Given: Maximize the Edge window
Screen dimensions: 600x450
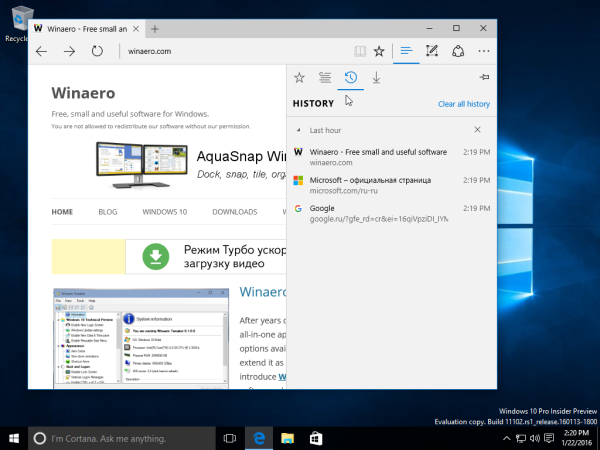Looking at the screenshot, I should pyautogui.click(x=456, y=28).
